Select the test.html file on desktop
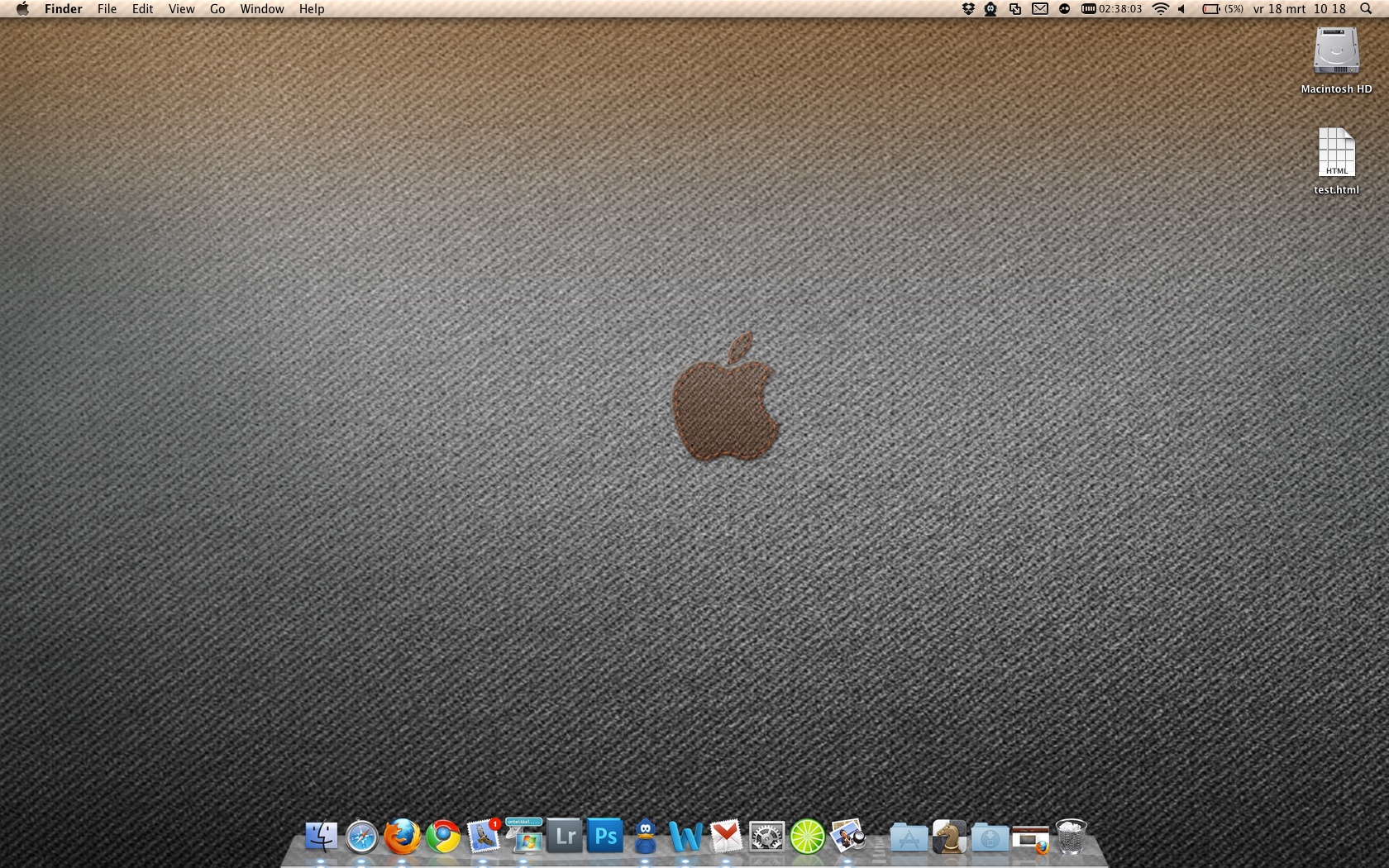1389x868 pixels. tap(1336, 153)
